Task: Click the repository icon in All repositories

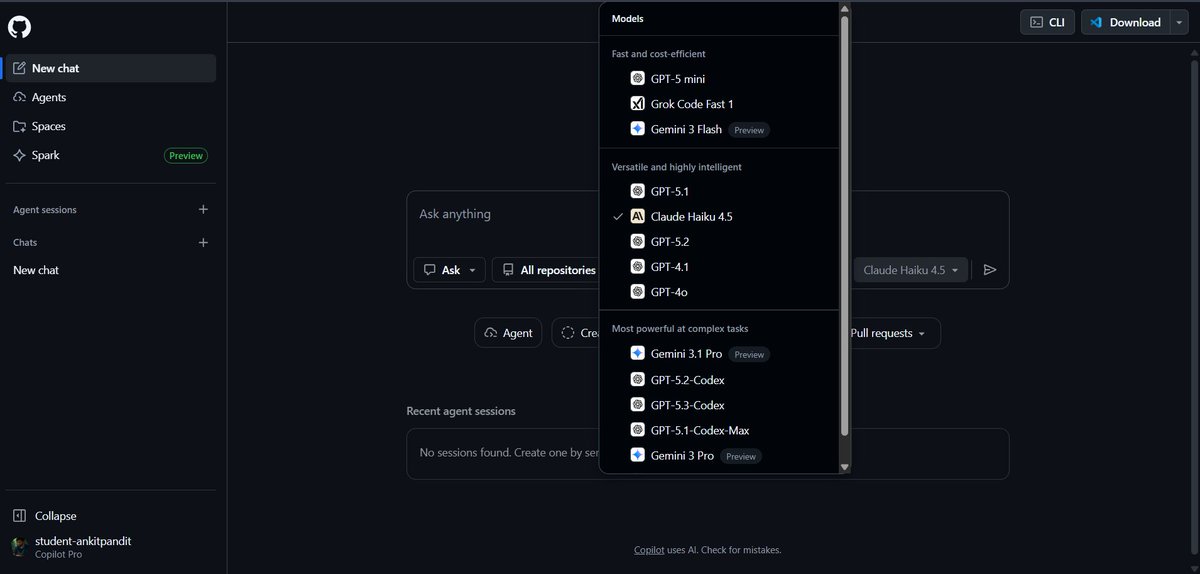Action: pyautogui.click(x=509, y=270)
